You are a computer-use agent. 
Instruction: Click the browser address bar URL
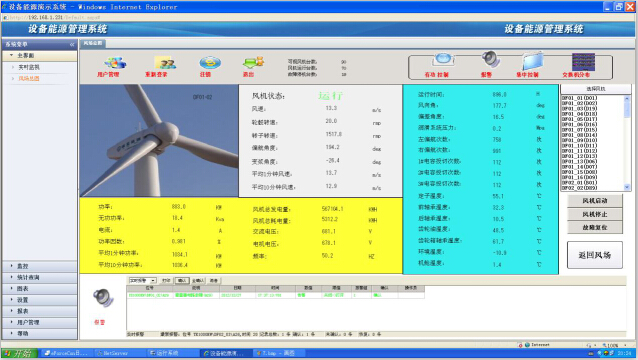(x=55, y=17)
